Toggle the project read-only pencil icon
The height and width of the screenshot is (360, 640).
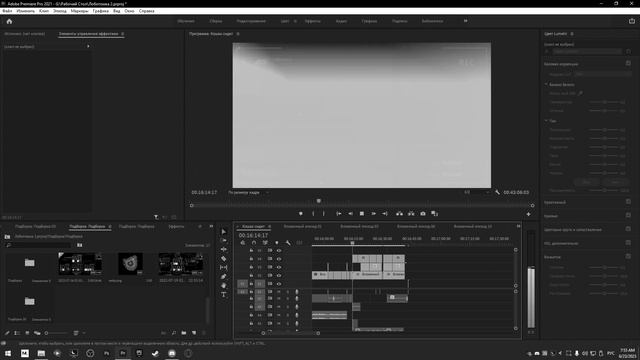point(7,333)
